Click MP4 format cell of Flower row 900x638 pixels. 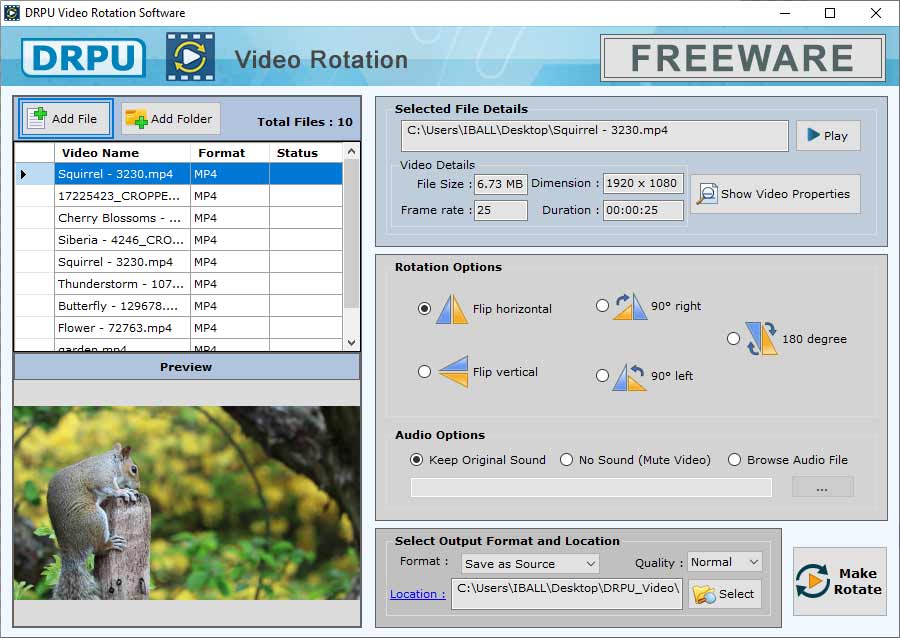pyautogui.click(x=230, y=328)
